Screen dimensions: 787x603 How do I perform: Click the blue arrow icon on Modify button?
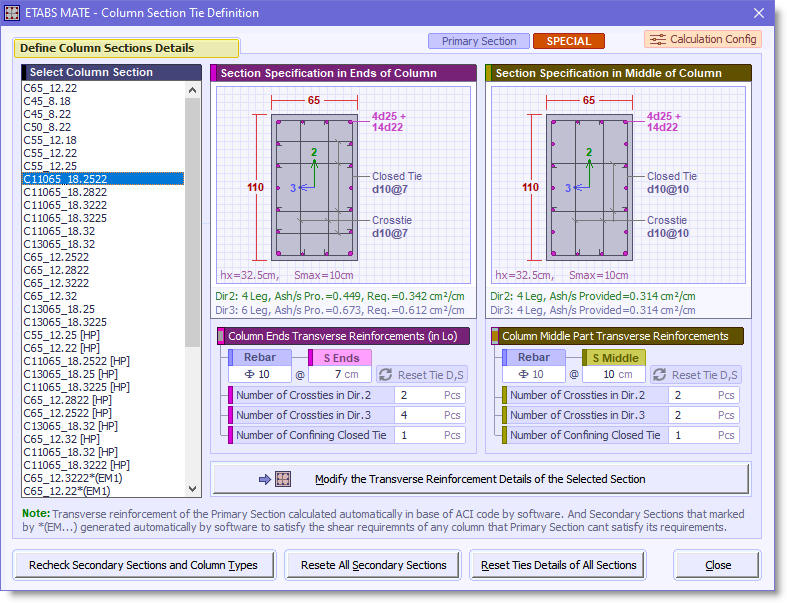coord(265,479)
